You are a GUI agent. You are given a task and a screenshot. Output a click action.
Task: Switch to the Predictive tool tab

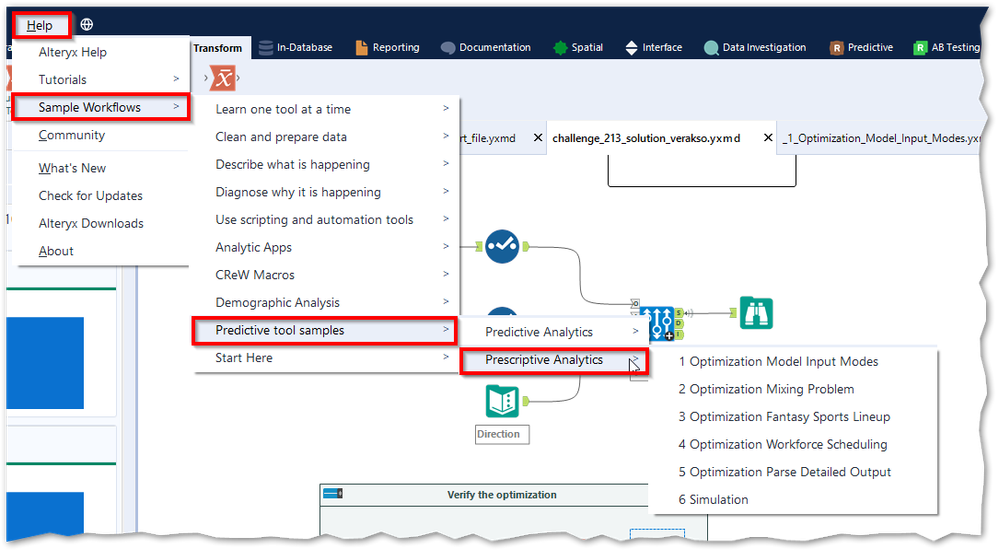[861, 47]
